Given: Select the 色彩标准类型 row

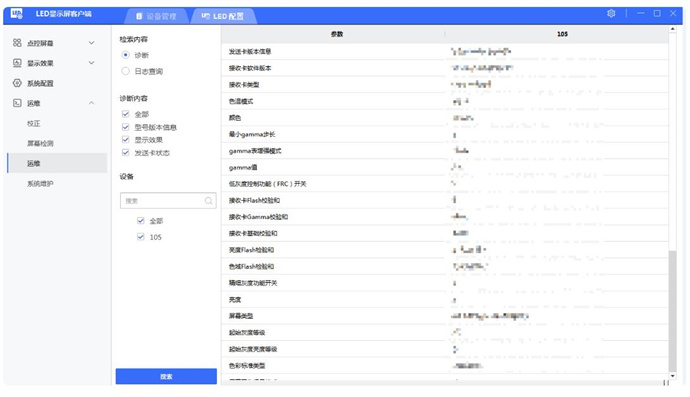Looking at the screenshot, I should pyautogui.click(x=445, y=365).
